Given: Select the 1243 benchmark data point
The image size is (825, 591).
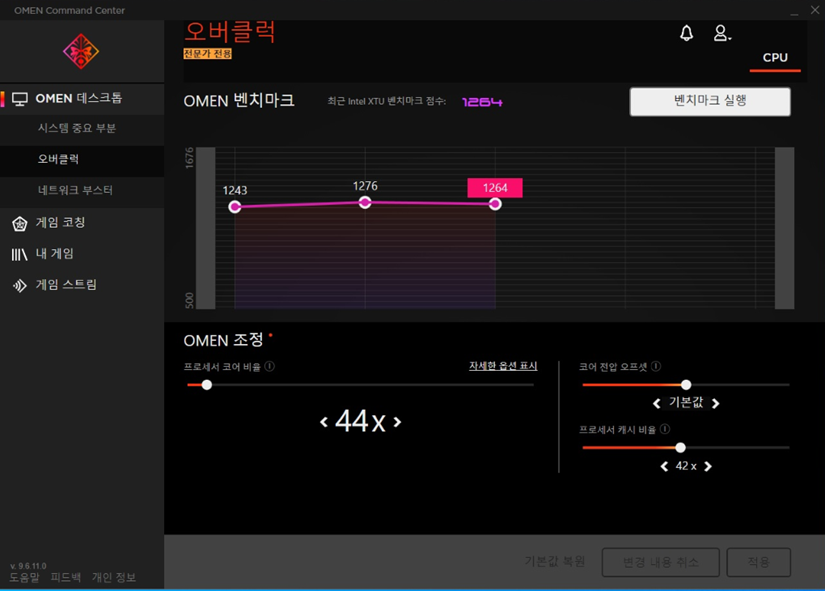Looking at the screenshot, I should click(x=235, y=206).
